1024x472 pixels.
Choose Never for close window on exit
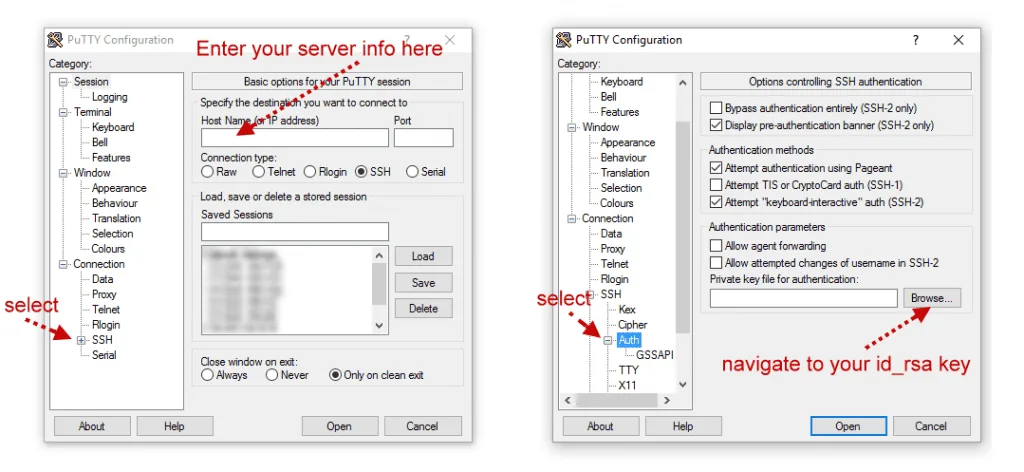(x=272, y=375)
